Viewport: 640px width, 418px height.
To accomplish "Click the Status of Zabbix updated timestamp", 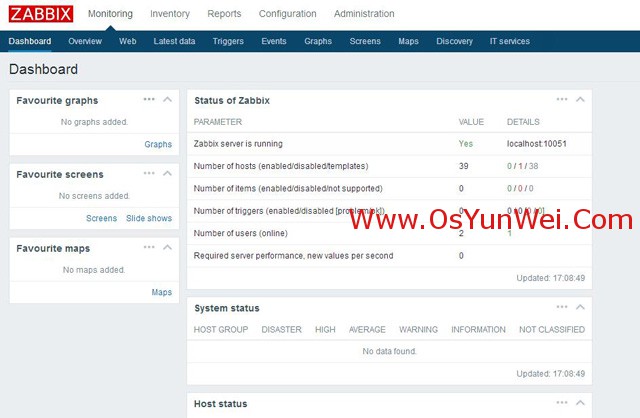I will [551, 278].
